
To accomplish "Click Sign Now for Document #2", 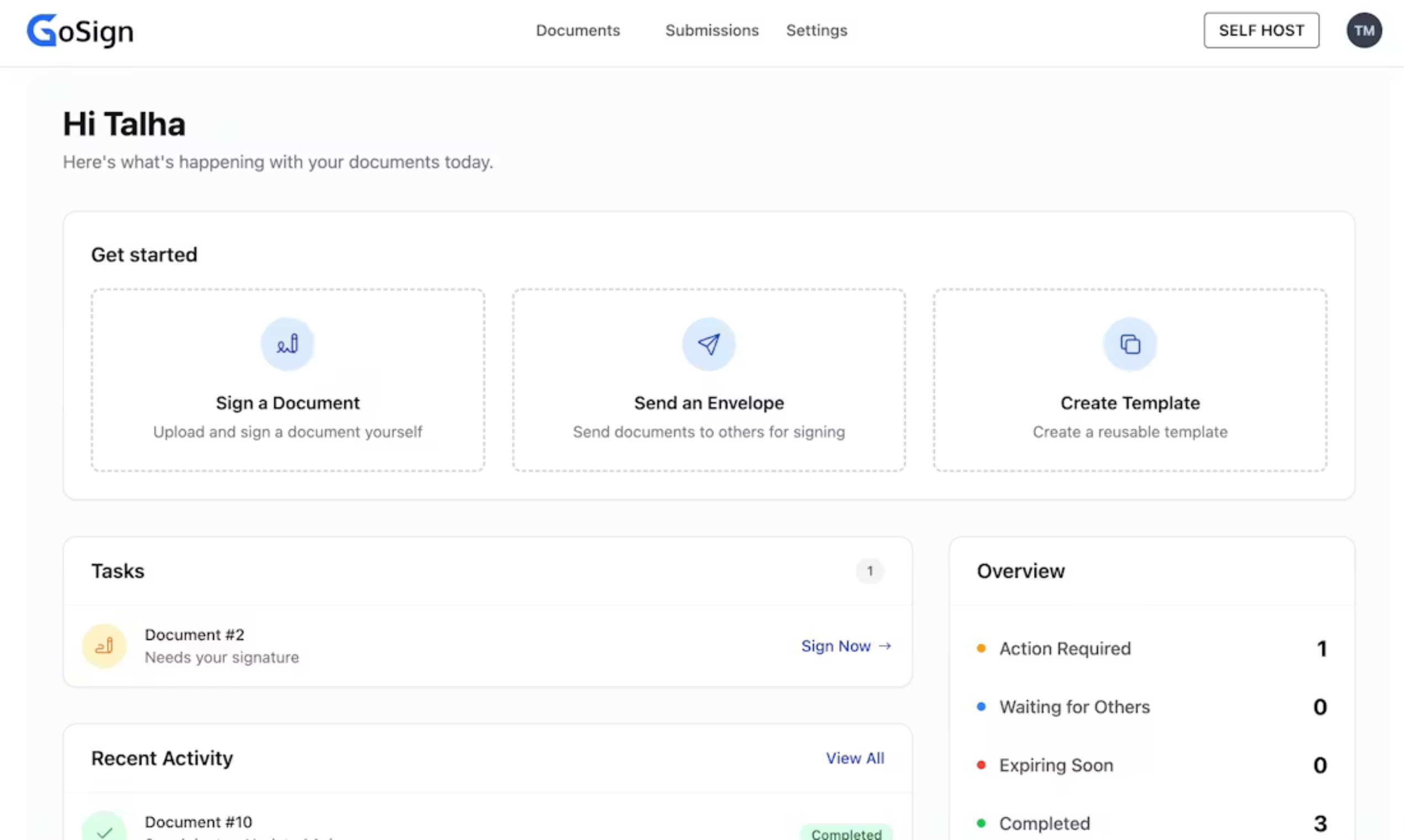I will click(x=836, y=646).
